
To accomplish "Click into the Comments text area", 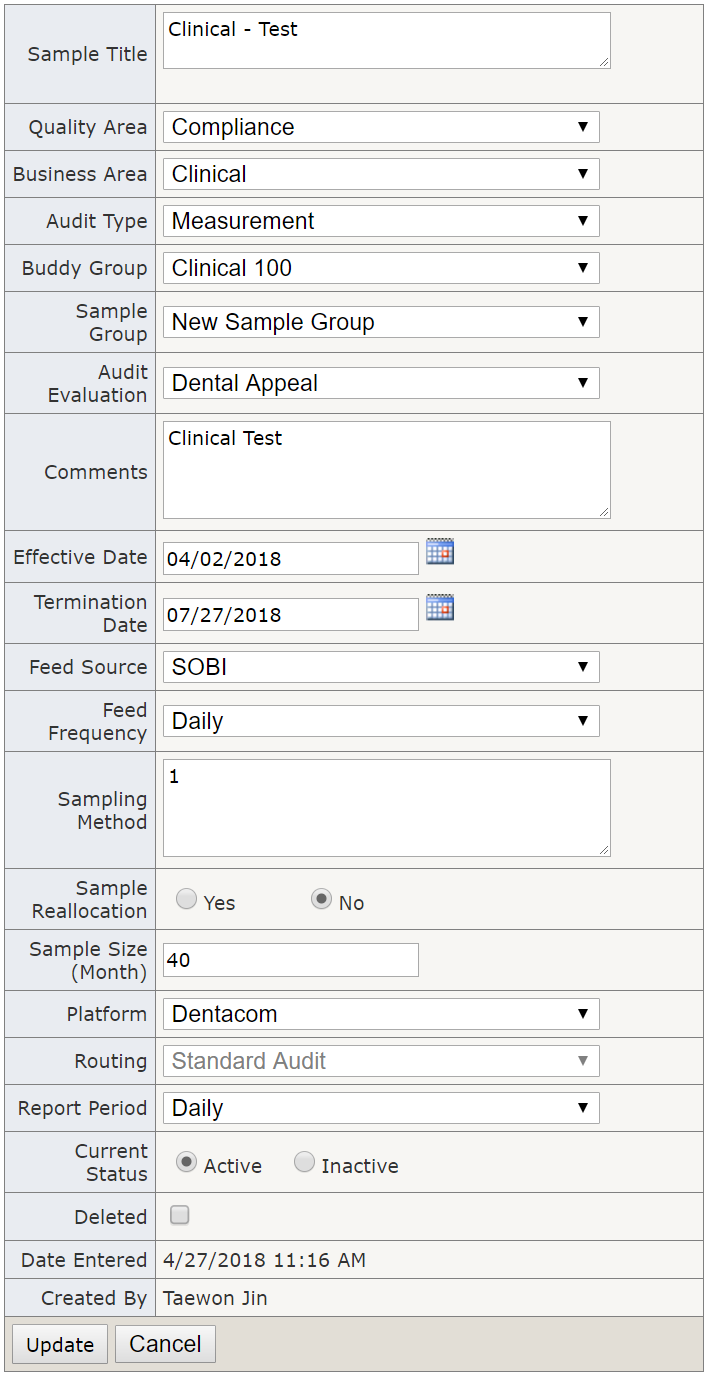I will pos(387,470).
